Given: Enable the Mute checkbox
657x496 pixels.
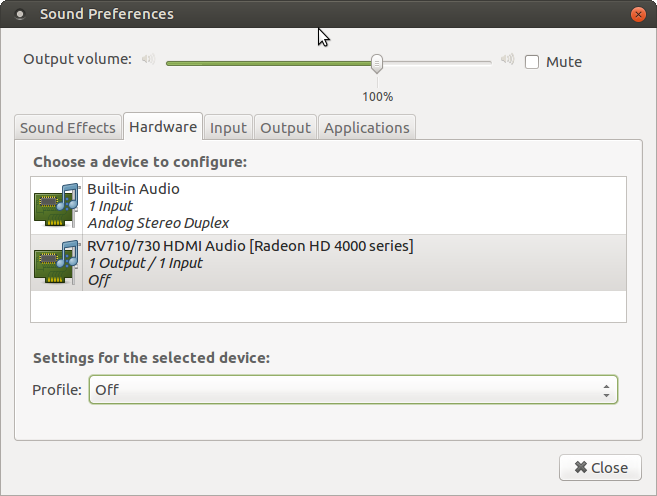Looking at the screenshot, I should (x=532, y=62).
